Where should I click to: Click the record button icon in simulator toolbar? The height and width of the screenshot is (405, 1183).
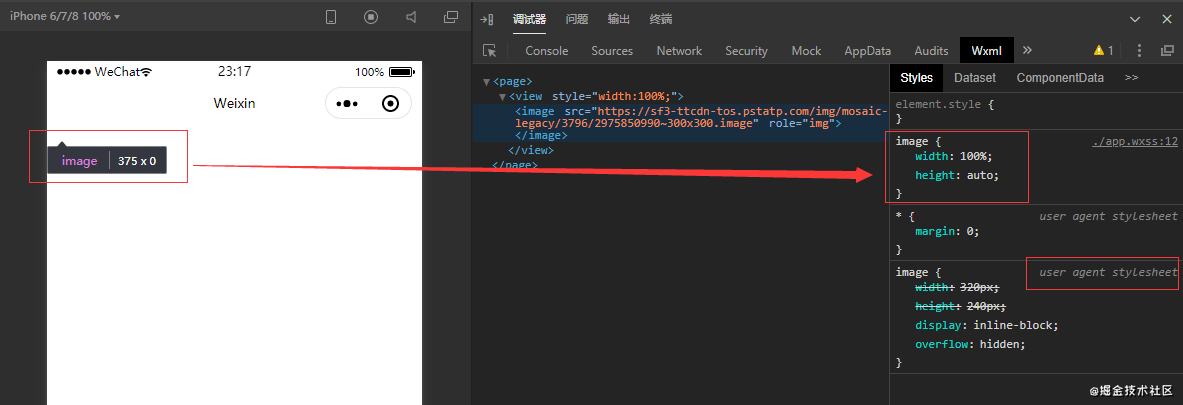[x=370, y=17]
